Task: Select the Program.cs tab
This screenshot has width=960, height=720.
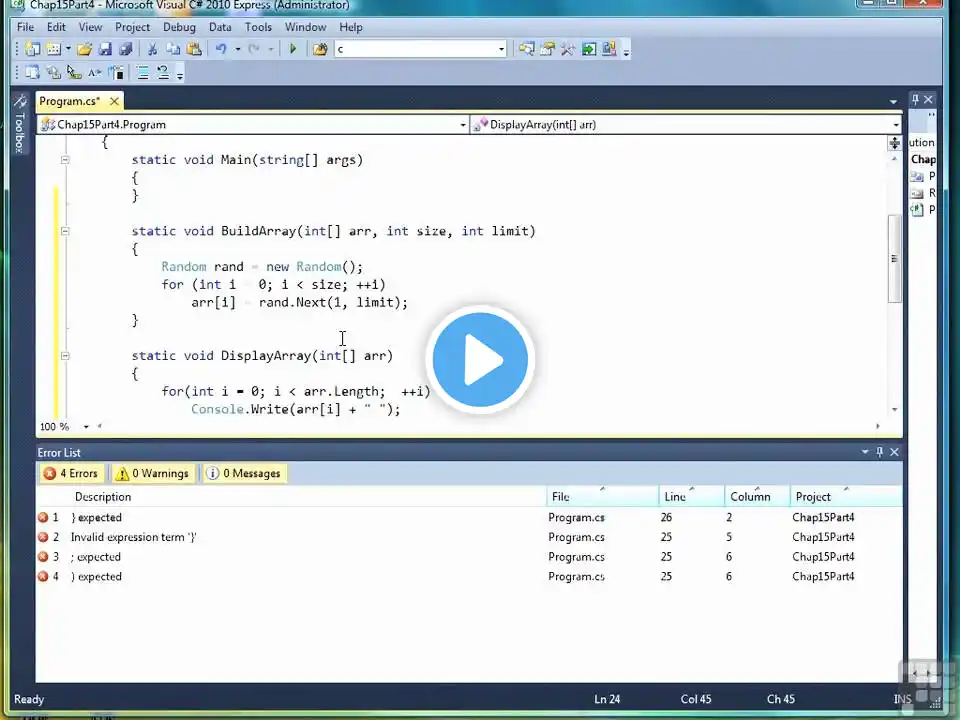Action: click(70, 101)
